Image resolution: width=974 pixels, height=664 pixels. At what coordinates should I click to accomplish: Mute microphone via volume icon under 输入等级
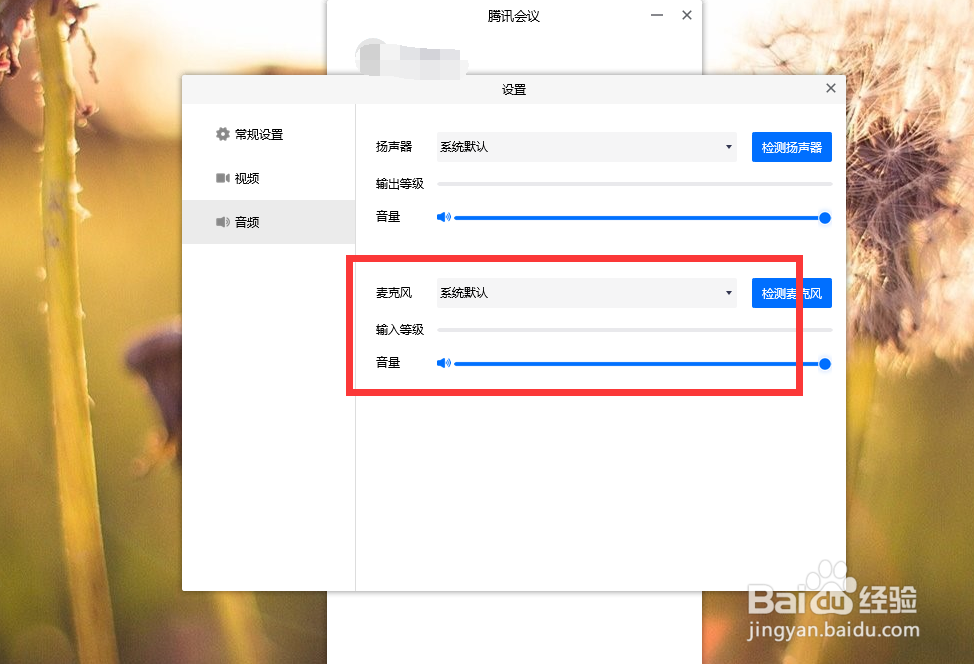[x=444, y=363]
